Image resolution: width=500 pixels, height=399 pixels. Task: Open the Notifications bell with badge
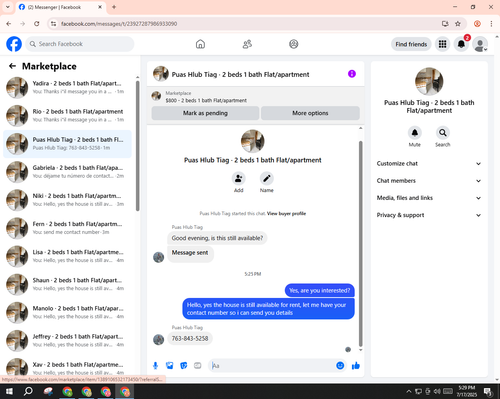[461, 44]
